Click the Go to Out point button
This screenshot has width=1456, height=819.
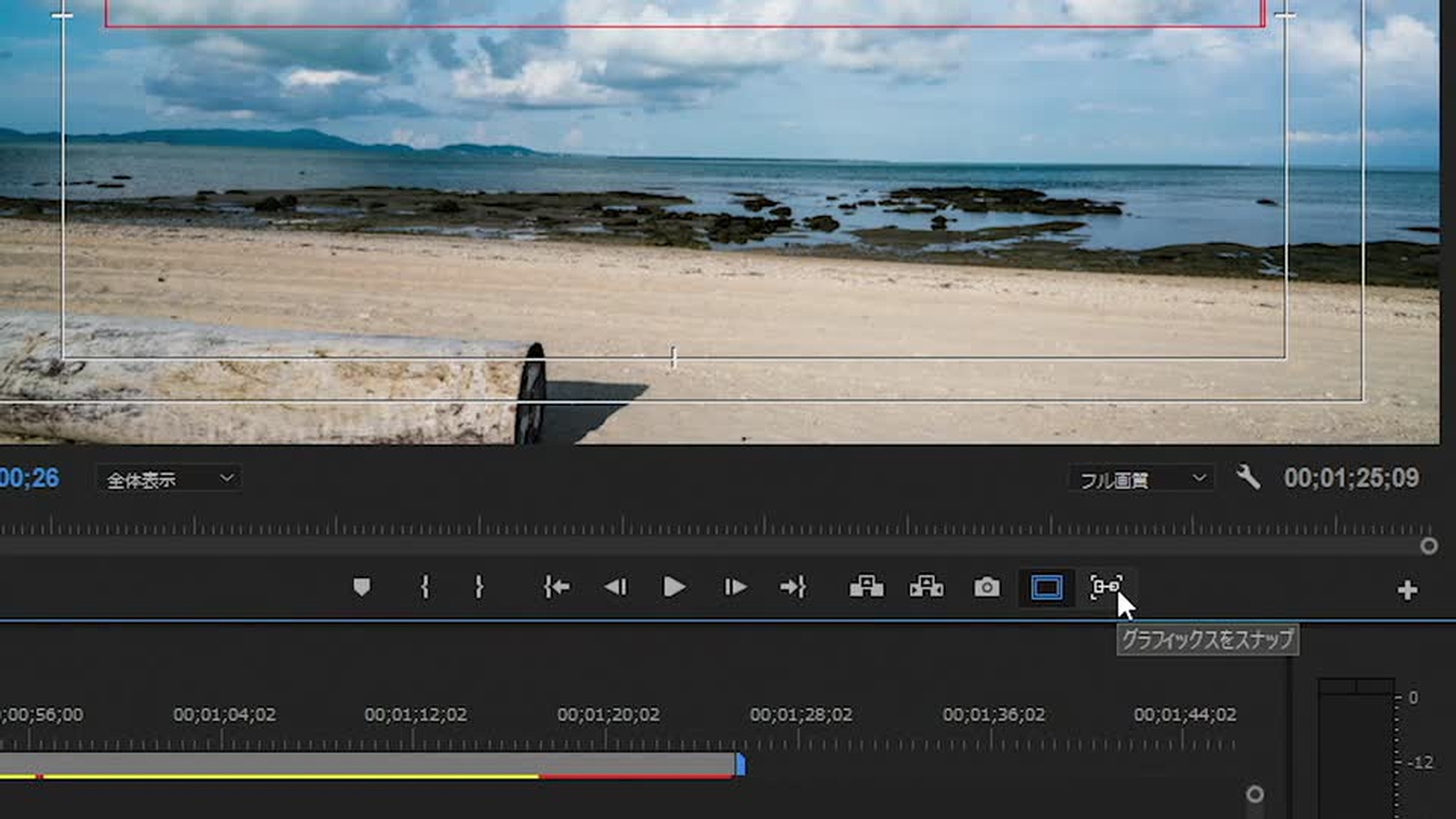coord(793,587)
